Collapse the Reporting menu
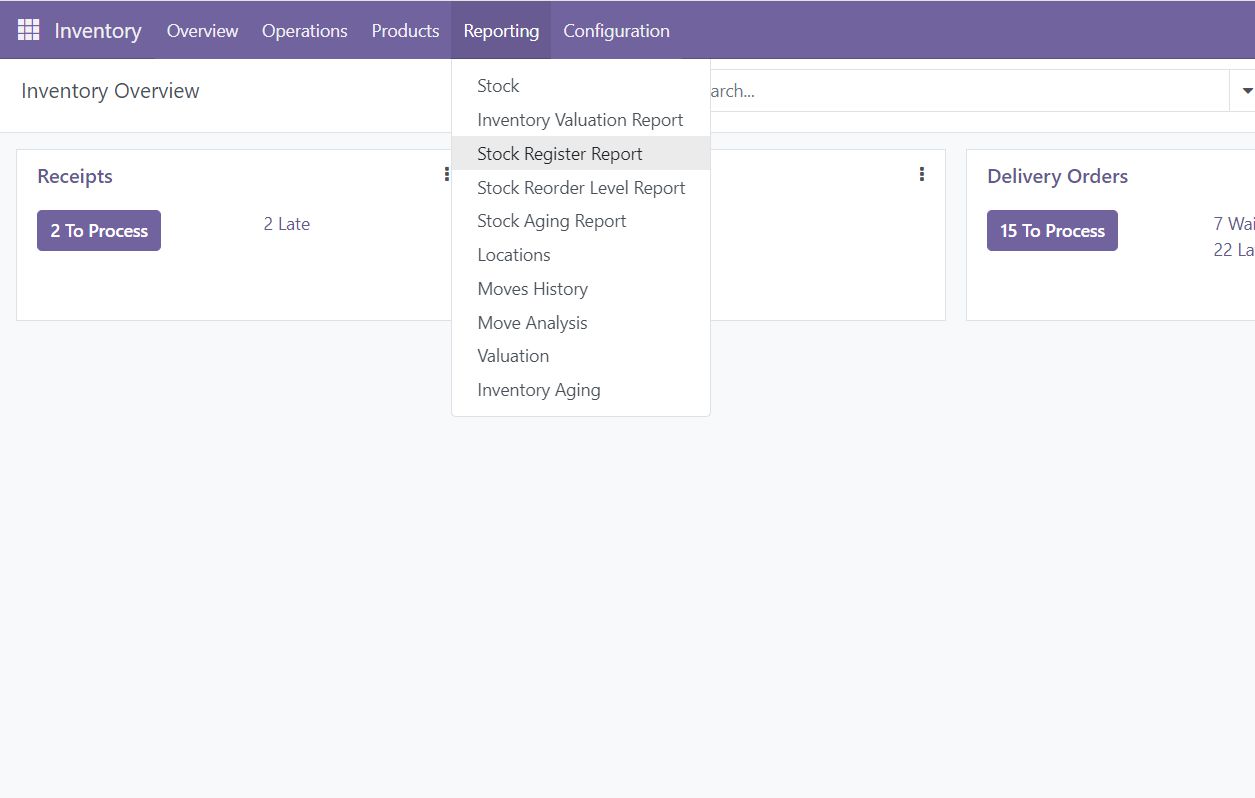Viewport: 1255px width, 798px height. click(x=501, y=31)
